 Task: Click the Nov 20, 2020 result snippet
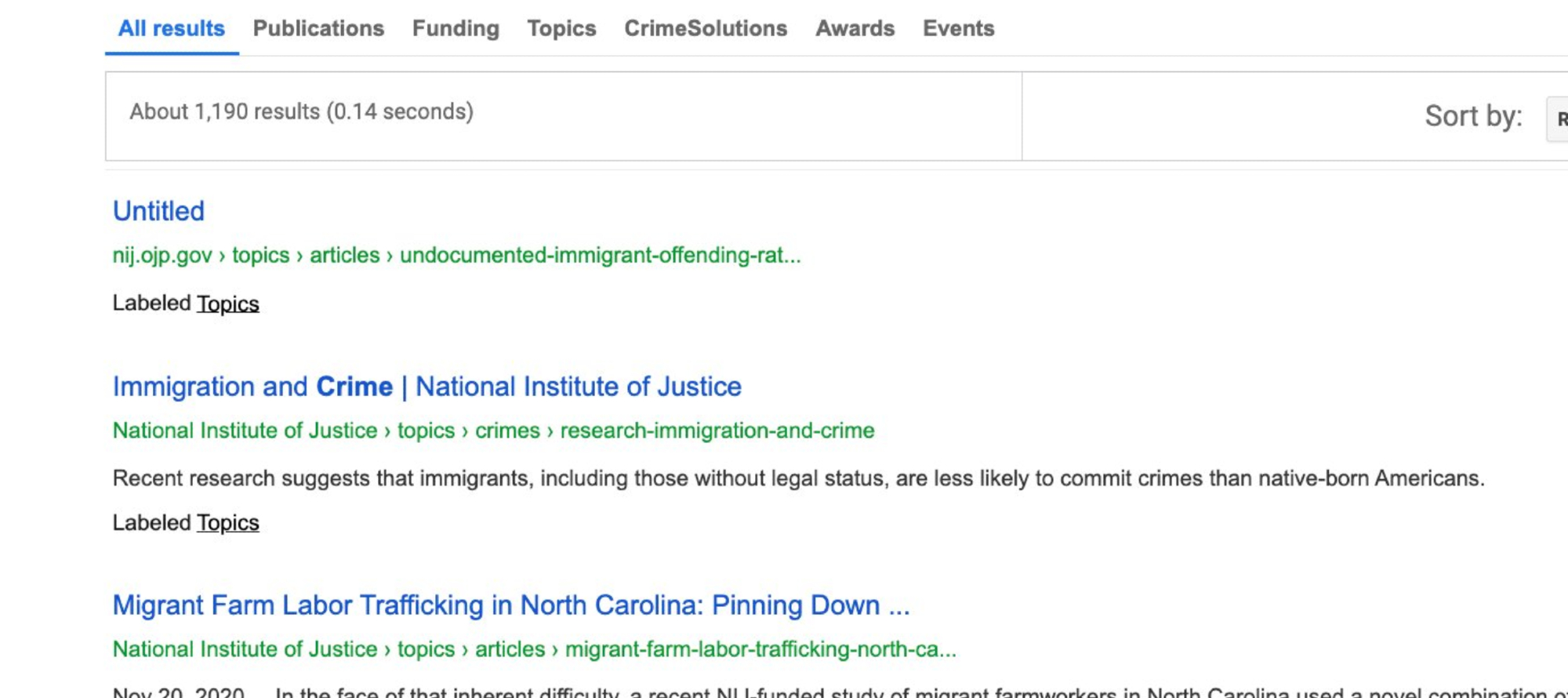click(x=784, y=692)
